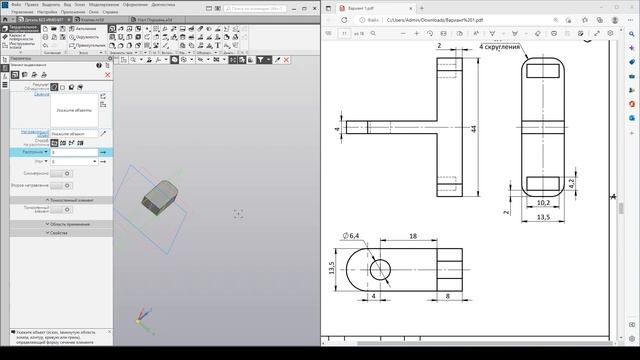Select third Результат option icon
Screen dimensions: 640x360
point(71,87)
